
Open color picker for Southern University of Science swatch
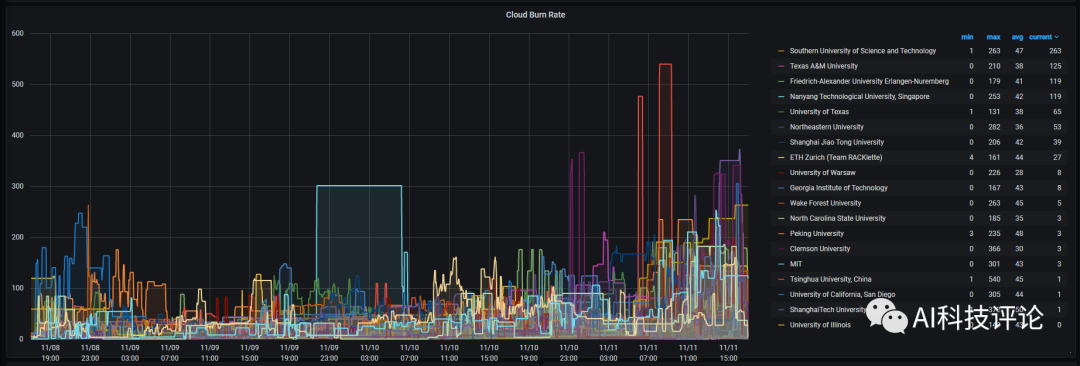pyautogui.click(x=781, y=51)
